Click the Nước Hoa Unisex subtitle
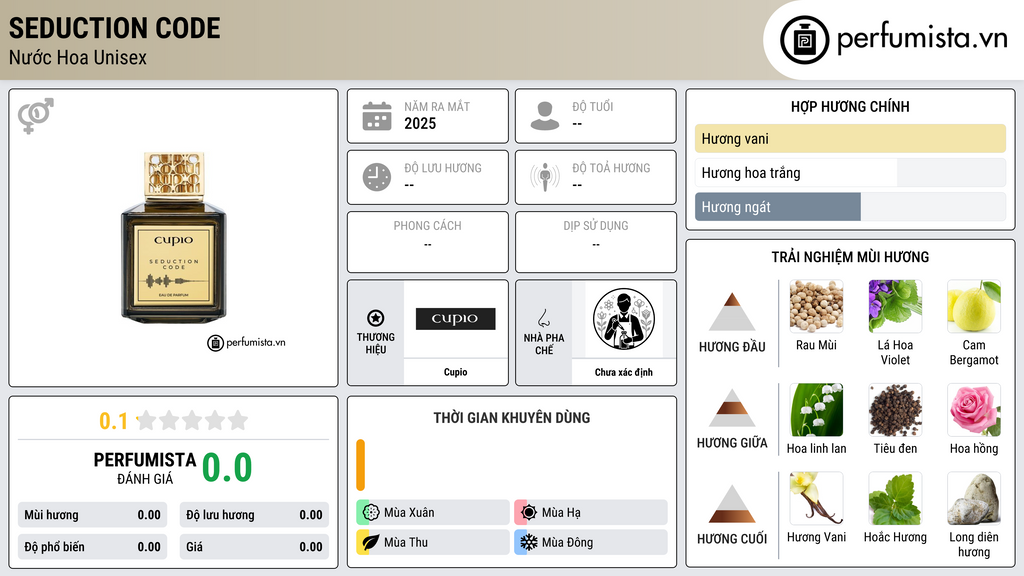 tap(78, 57)
